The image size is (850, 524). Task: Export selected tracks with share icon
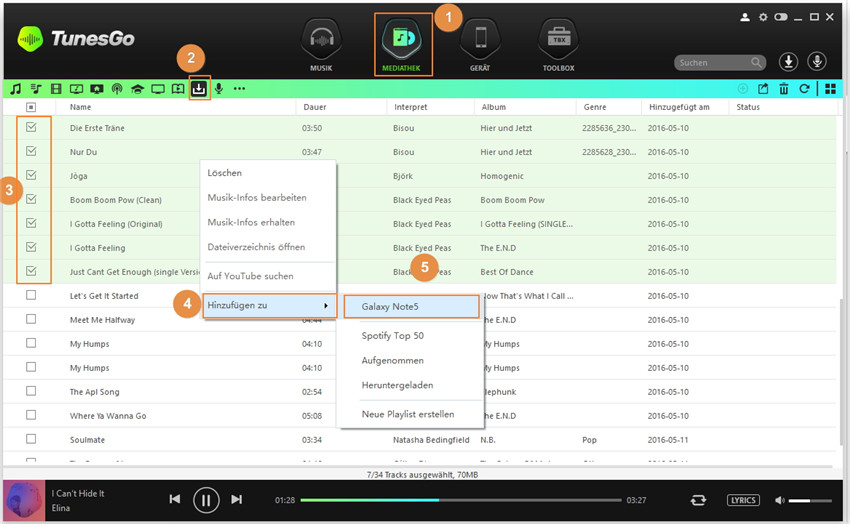coord(763,89)
